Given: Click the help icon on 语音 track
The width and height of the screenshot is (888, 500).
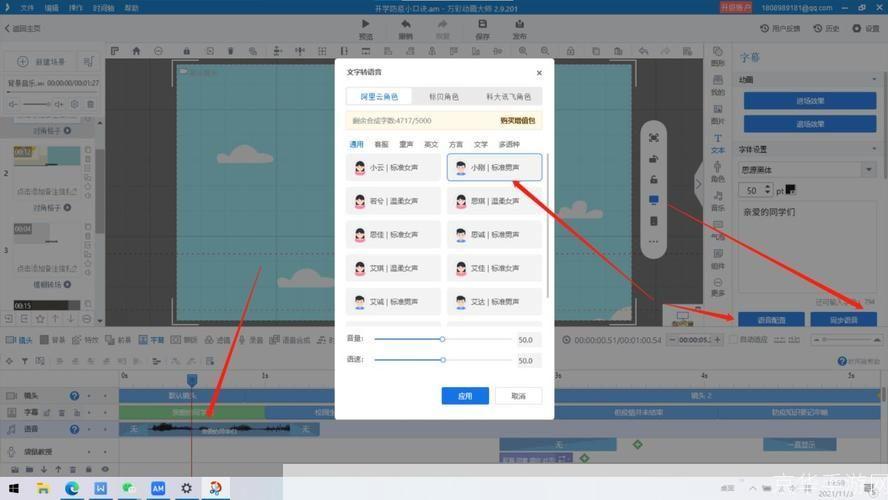Looking at the screenshot, I should [74, 429].
